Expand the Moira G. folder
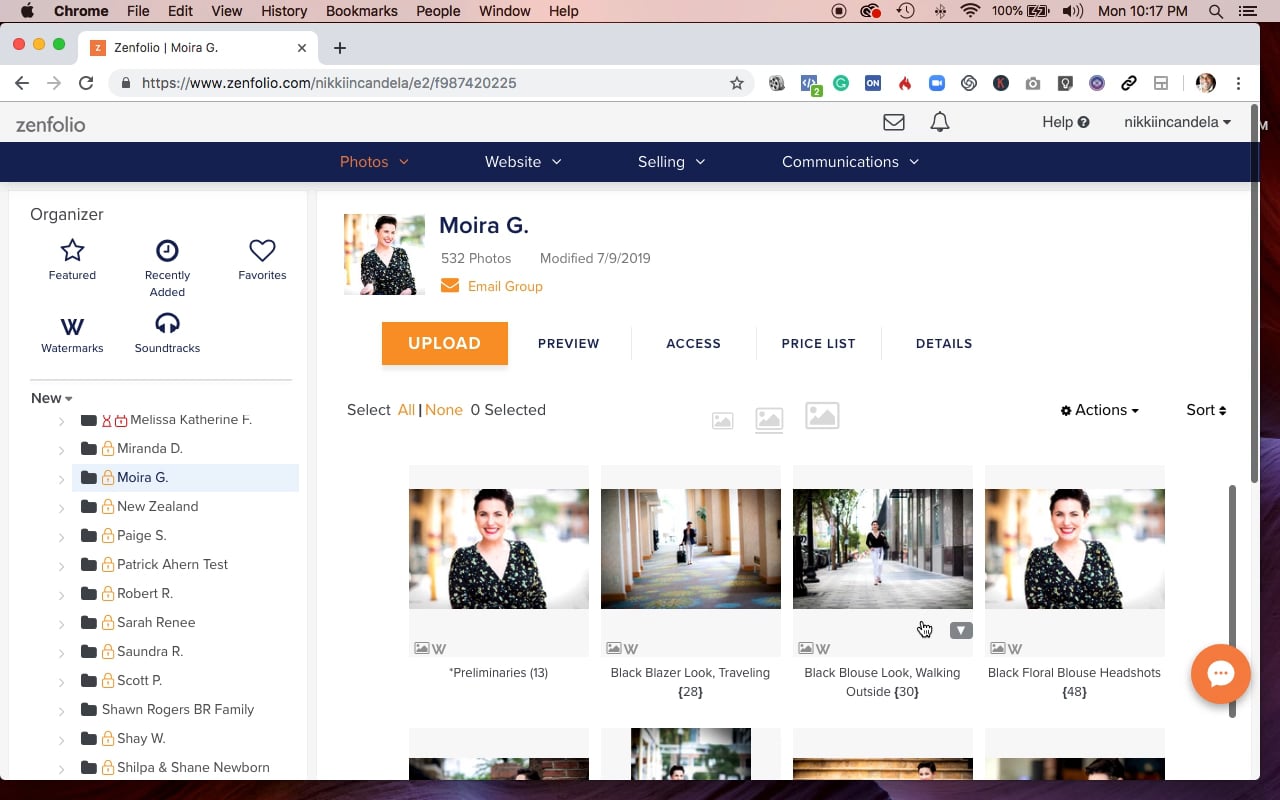Viewport: 1280px width, 800px height. (x=61, y=479)
